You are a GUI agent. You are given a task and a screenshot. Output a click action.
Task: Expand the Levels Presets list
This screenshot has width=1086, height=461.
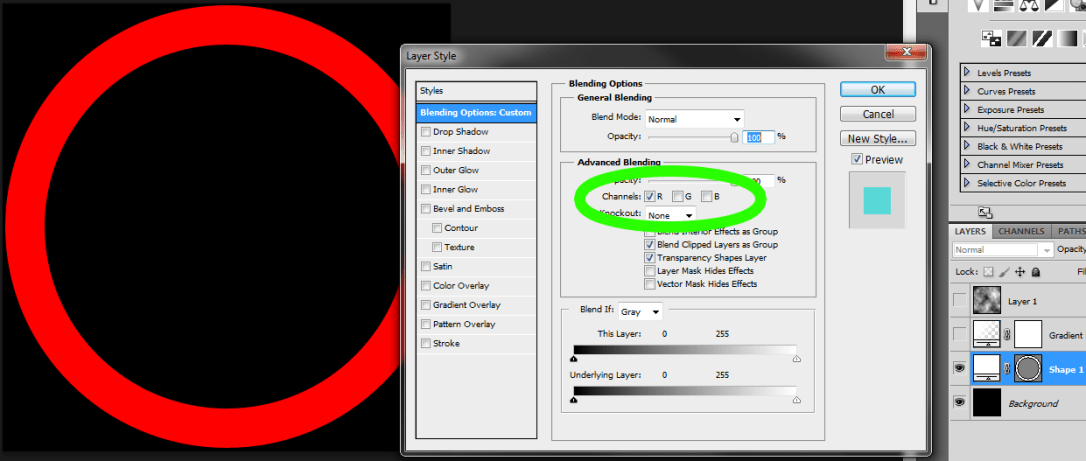pyautogui.click(x=967, y=73)
